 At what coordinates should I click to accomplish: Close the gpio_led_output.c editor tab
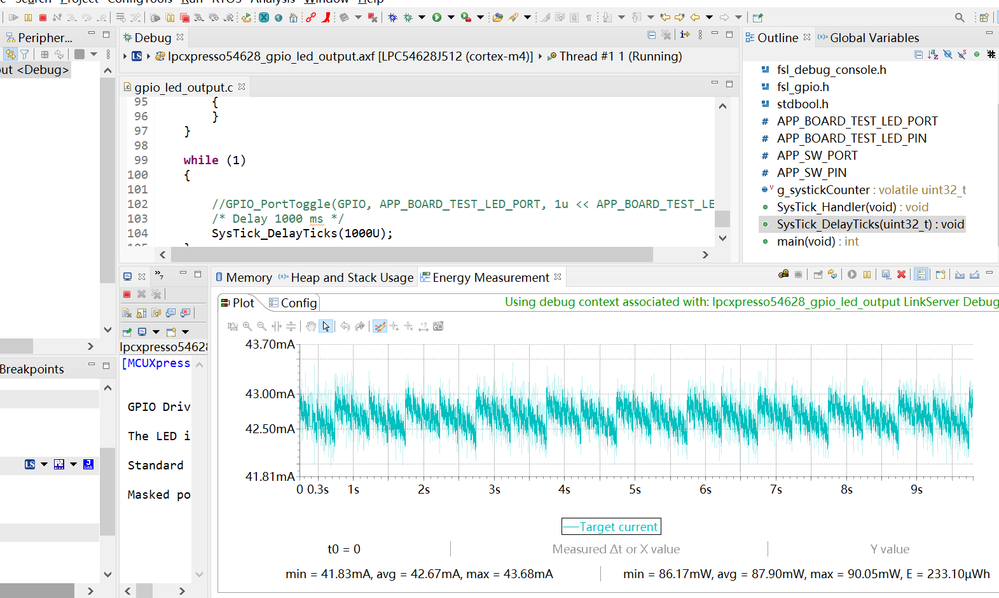(241, 88)
